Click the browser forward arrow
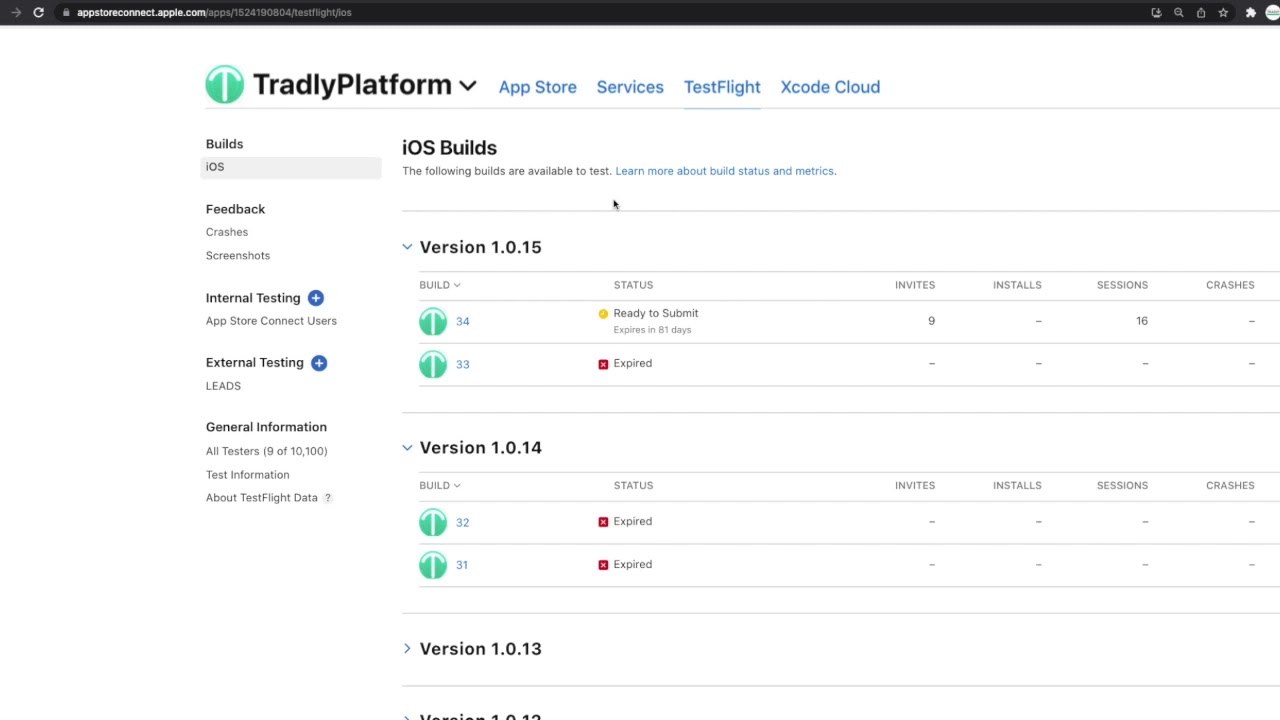This screenshot has height=720, width=1280. click(x=16, y=12)
